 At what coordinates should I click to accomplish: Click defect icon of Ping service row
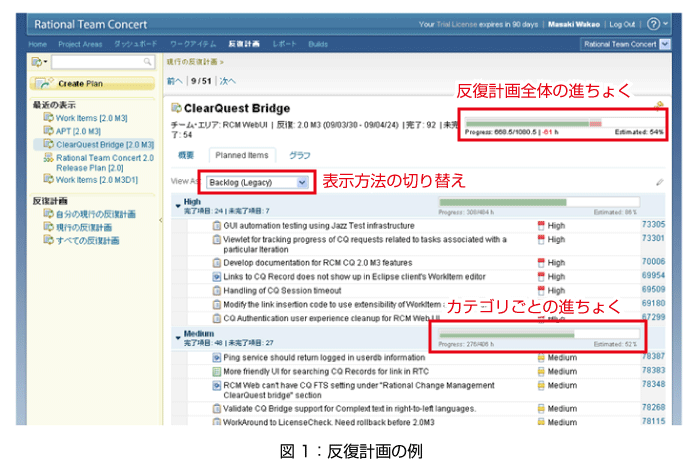click(217, 358)
